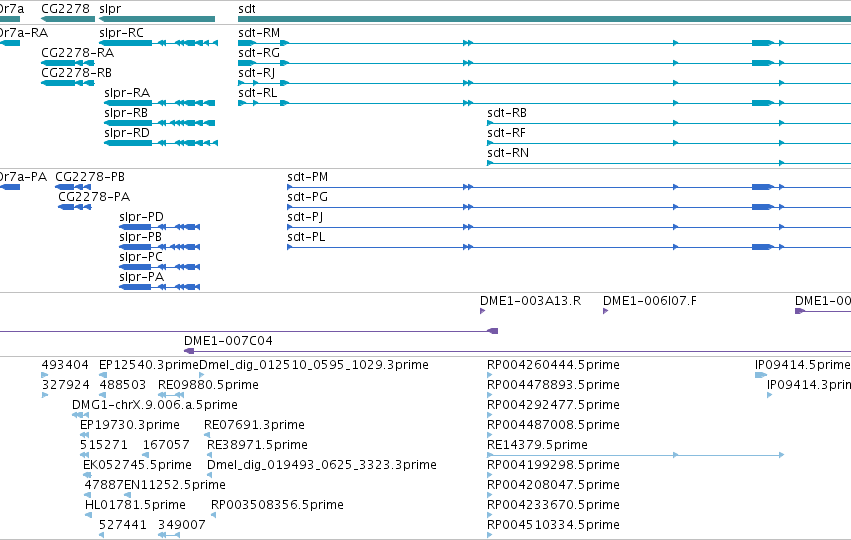Click EST label 515271
The width and height of the screenshot is (851, 540).
(x=104, y=446)
